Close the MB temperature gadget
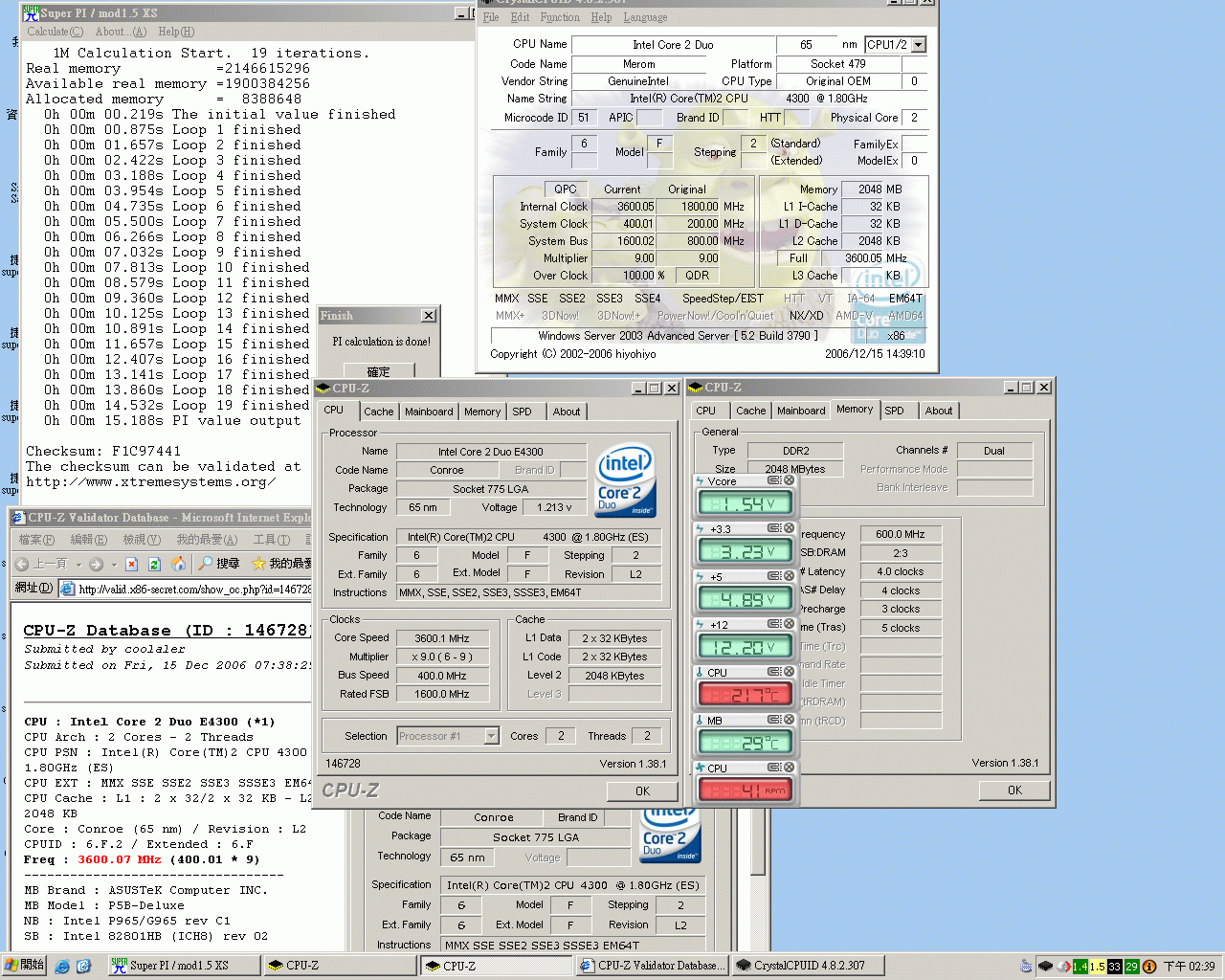 coord(790,720)
